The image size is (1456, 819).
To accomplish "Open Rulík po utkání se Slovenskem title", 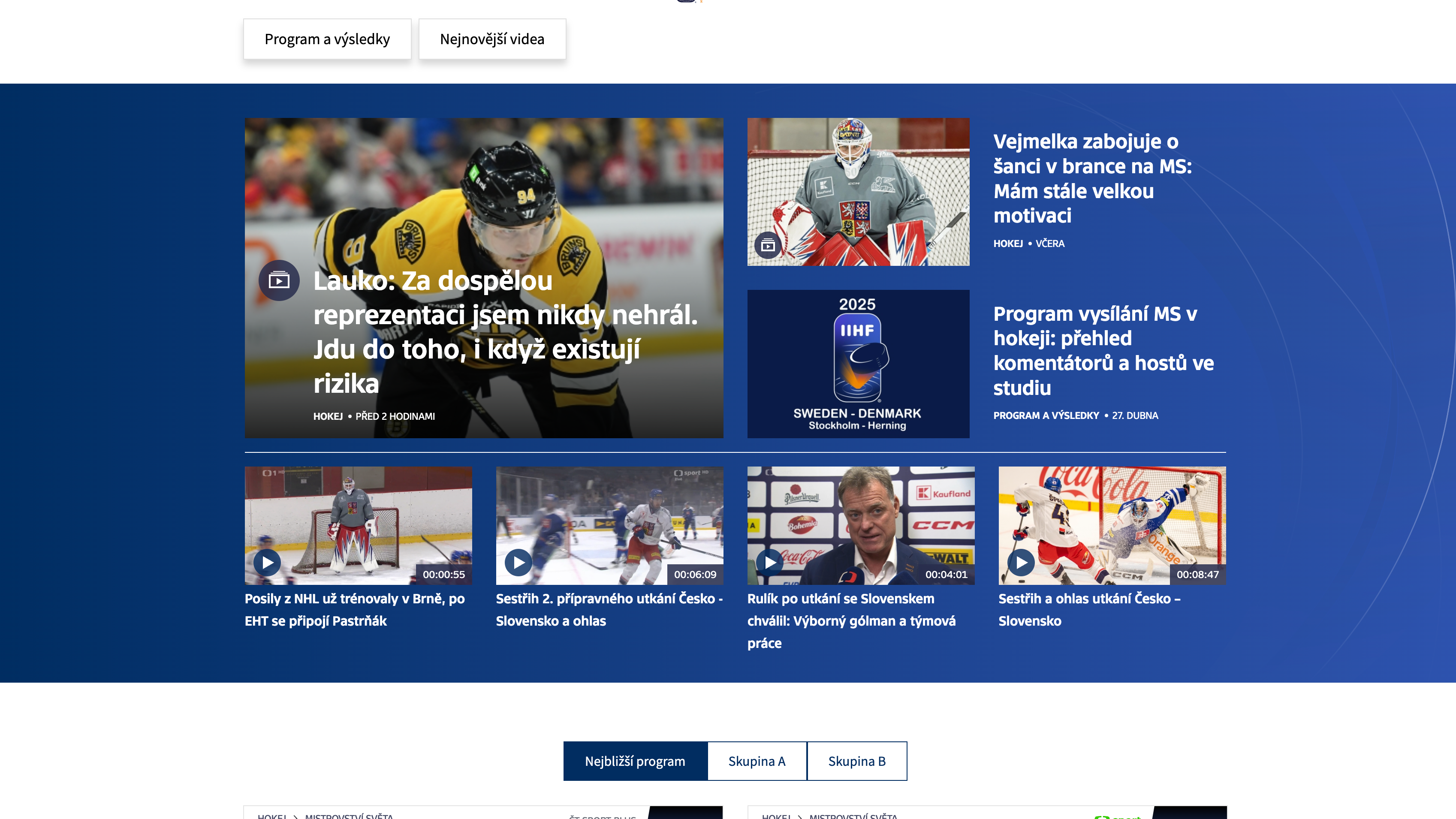I will [x=851, y=620].
